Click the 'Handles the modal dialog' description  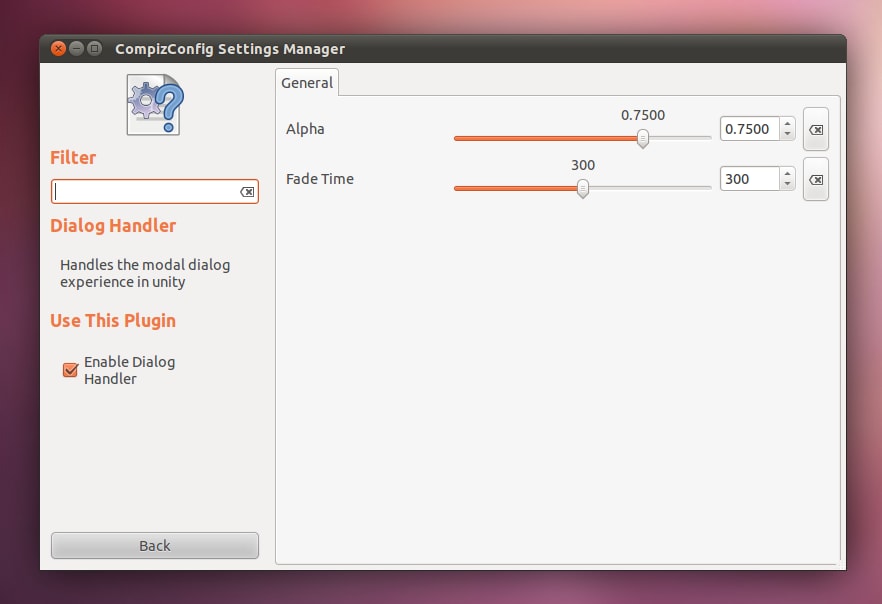[x=145, y=273]
